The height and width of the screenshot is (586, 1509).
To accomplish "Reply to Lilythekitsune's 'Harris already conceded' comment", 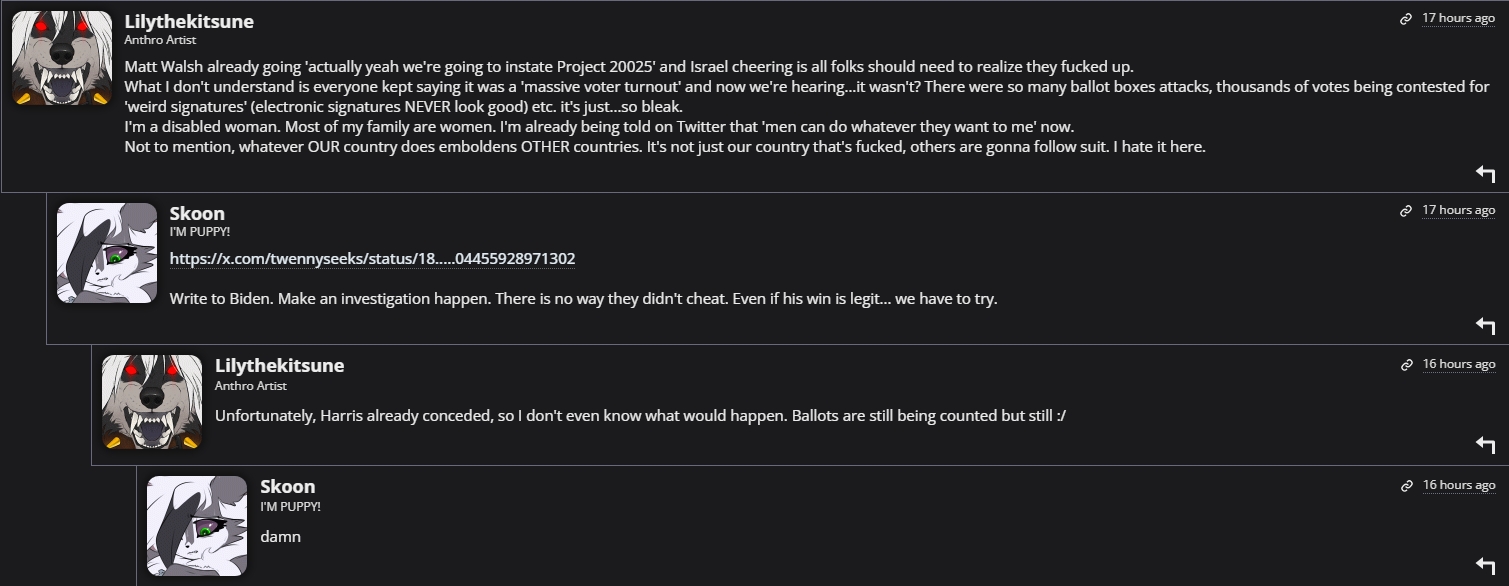I will (x=1485, y=445).
